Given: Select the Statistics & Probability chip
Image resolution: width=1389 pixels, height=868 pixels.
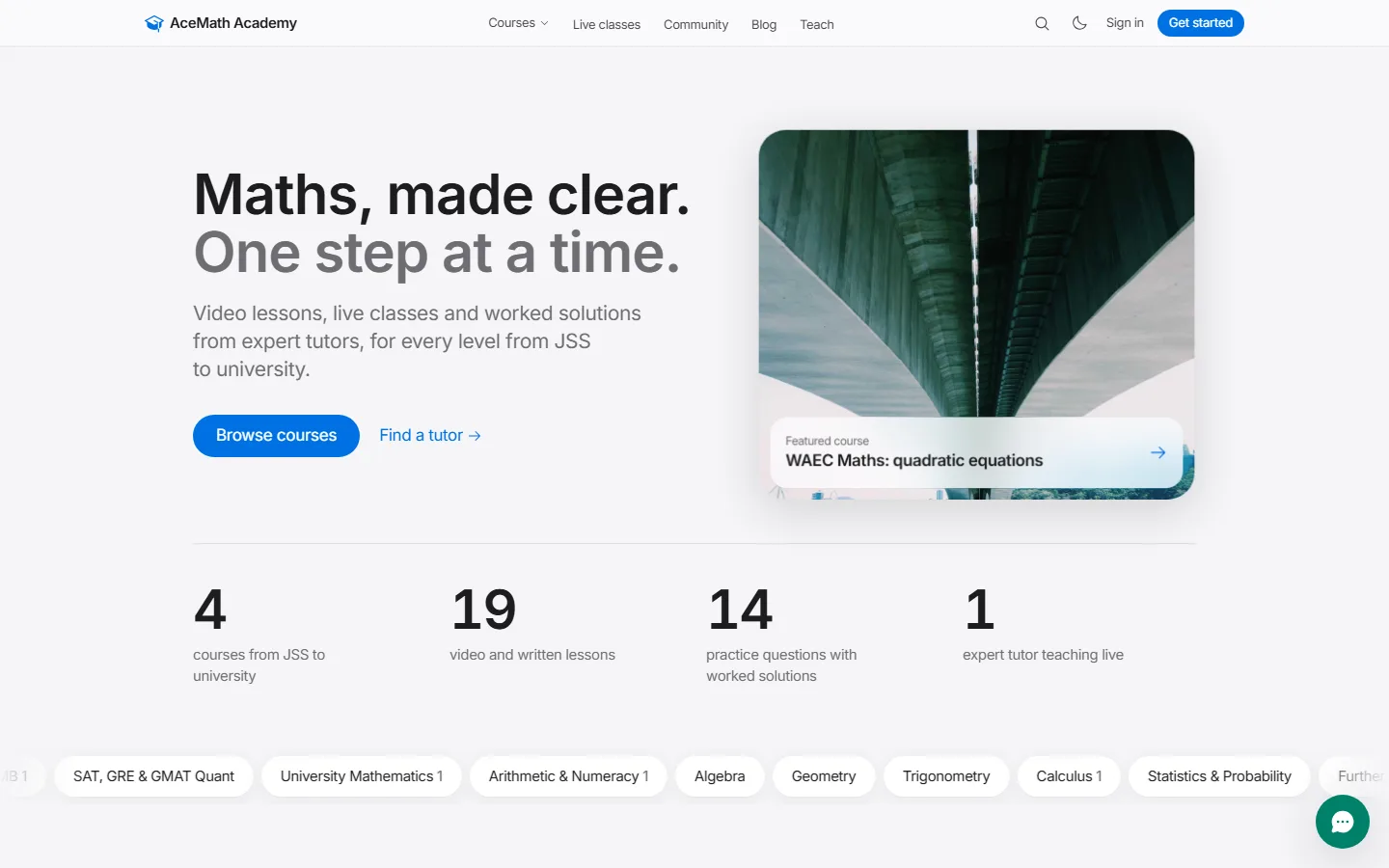Looking at the screenshot, I should [1219, 776].
